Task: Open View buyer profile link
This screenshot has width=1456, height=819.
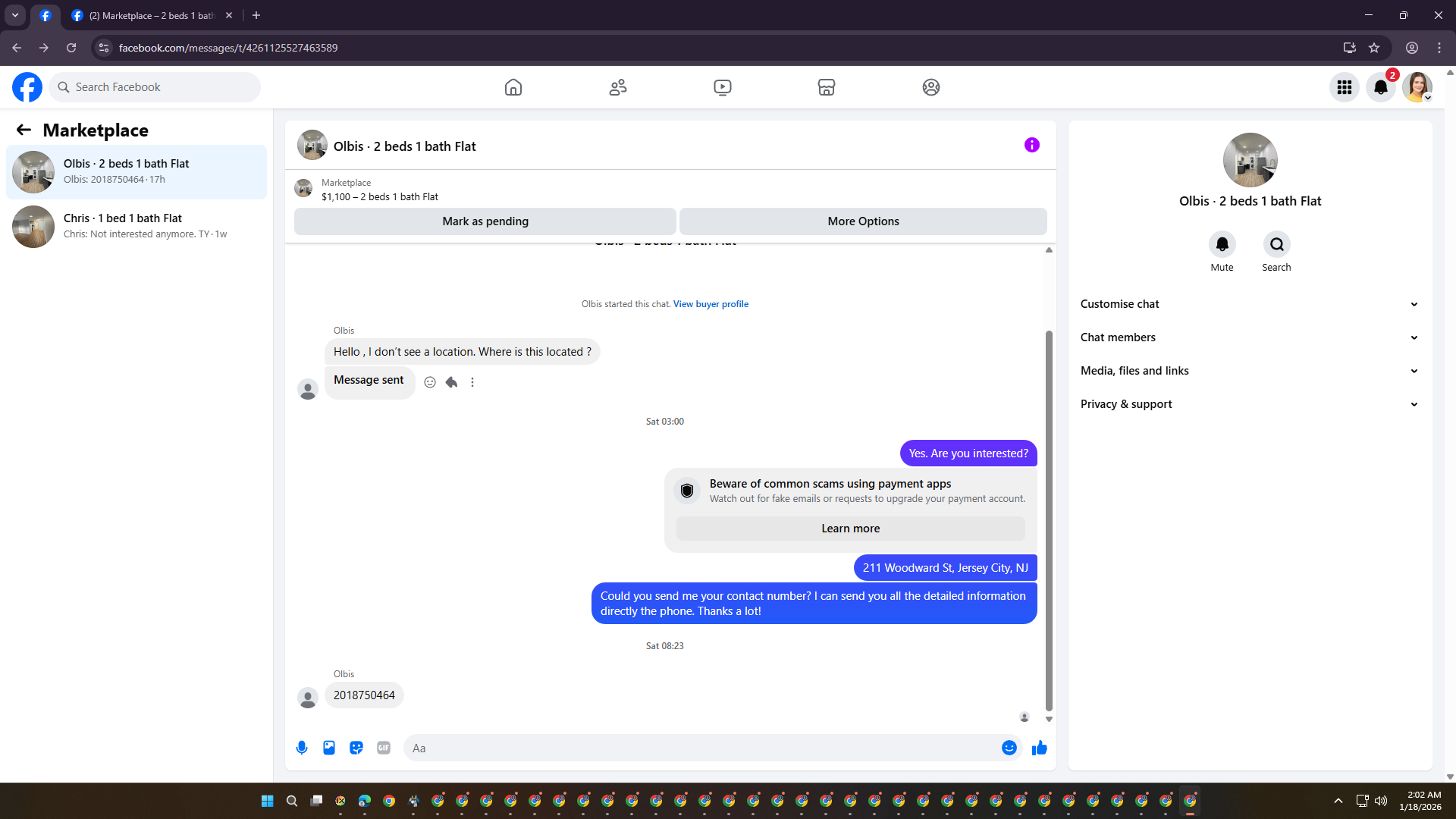Action: click(711, 304)
